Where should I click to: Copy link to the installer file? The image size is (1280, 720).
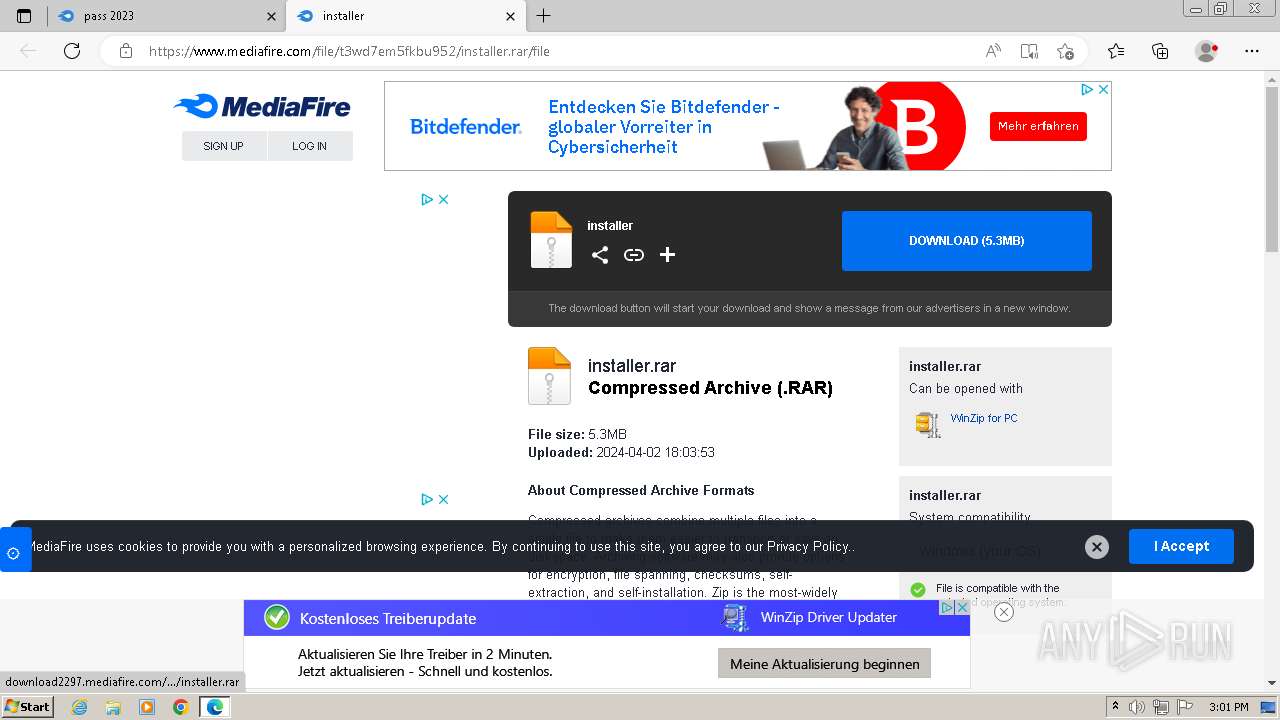(634, 255)
